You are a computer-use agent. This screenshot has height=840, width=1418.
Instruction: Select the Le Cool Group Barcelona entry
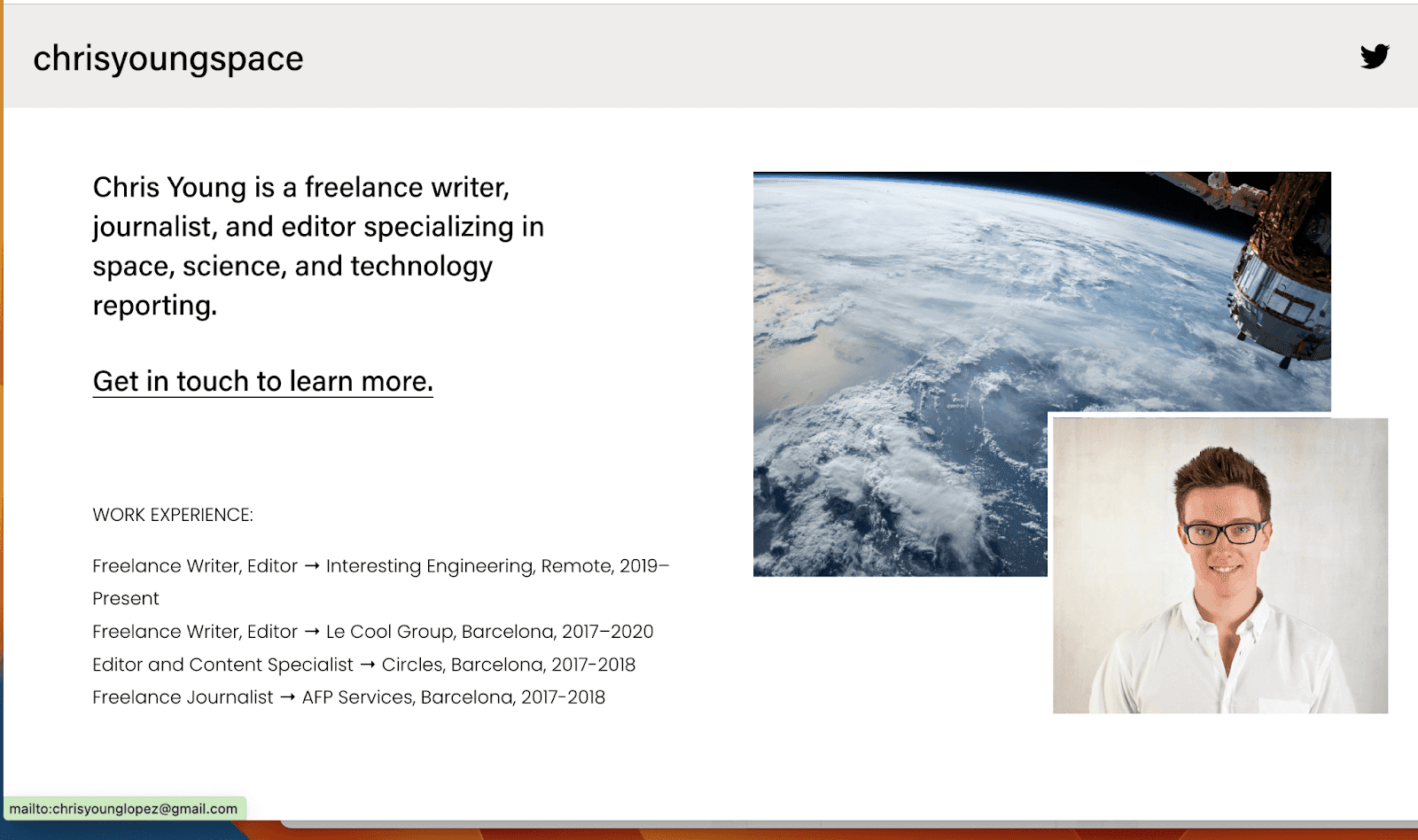(x=372, y=631)
